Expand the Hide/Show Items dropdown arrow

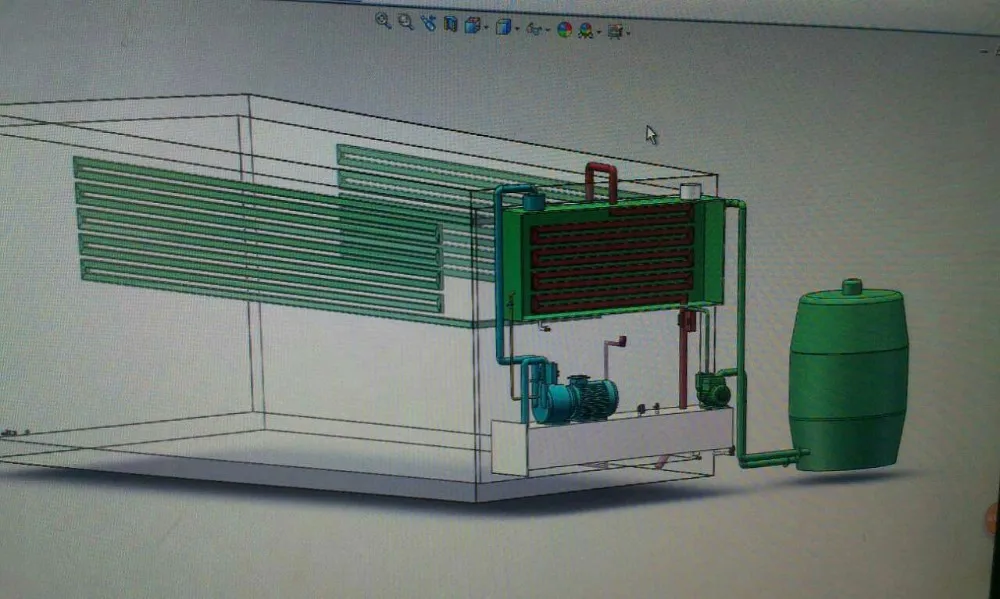pyautogui.click(x=547, y=31)
